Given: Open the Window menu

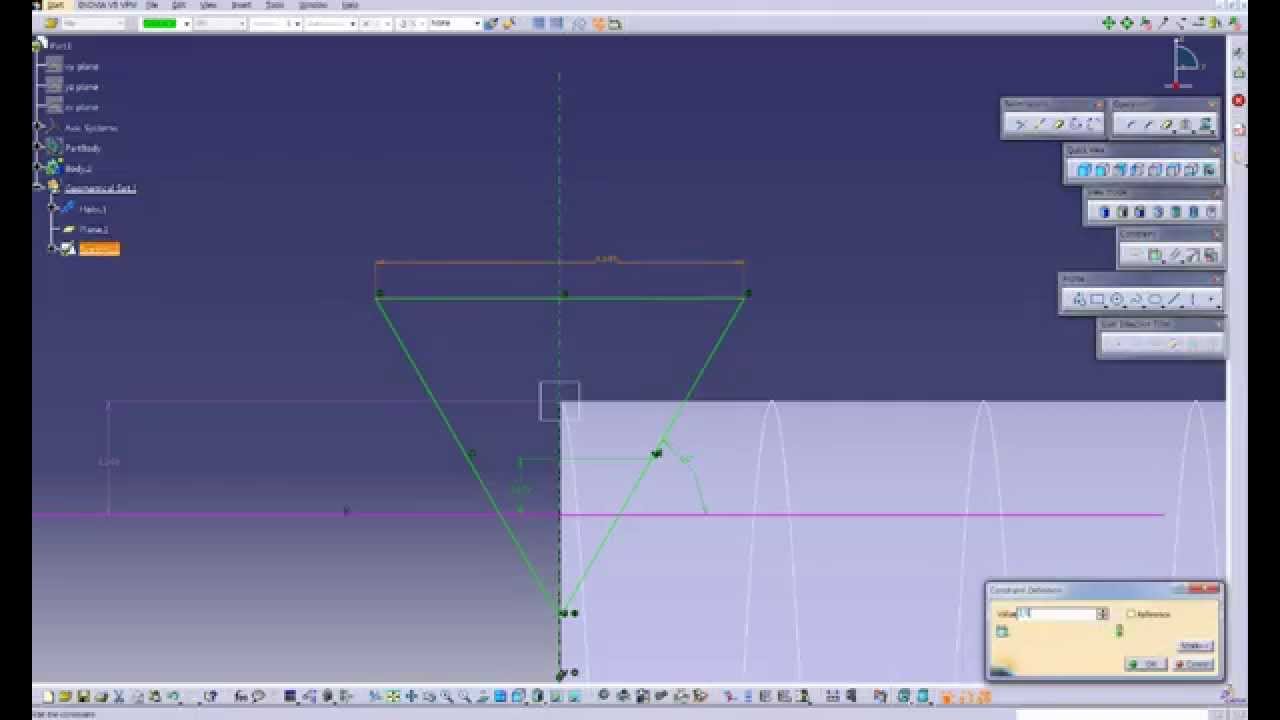Looking at the screenshot, I should 313,5.
